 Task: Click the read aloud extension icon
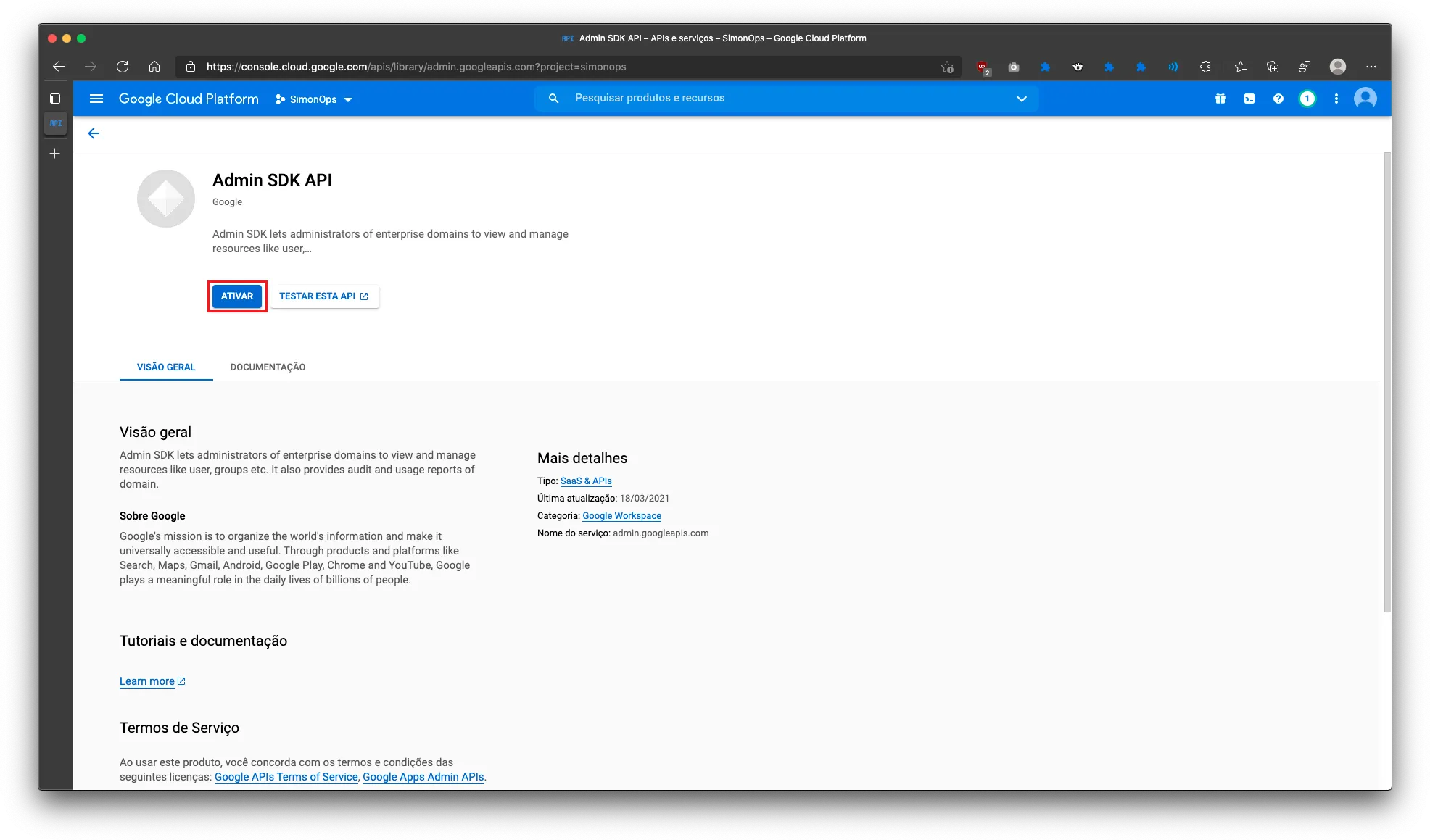click(x=1173, y=67)
